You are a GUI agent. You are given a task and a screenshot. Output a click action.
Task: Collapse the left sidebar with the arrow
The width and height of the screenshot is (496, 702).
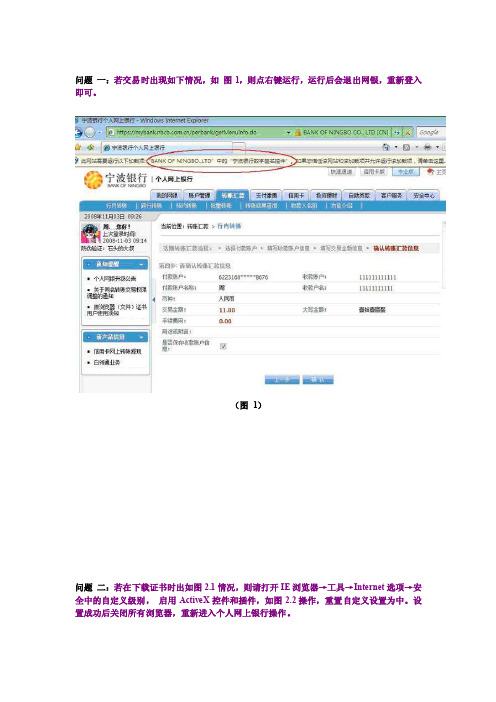click(x=154, y=300)
